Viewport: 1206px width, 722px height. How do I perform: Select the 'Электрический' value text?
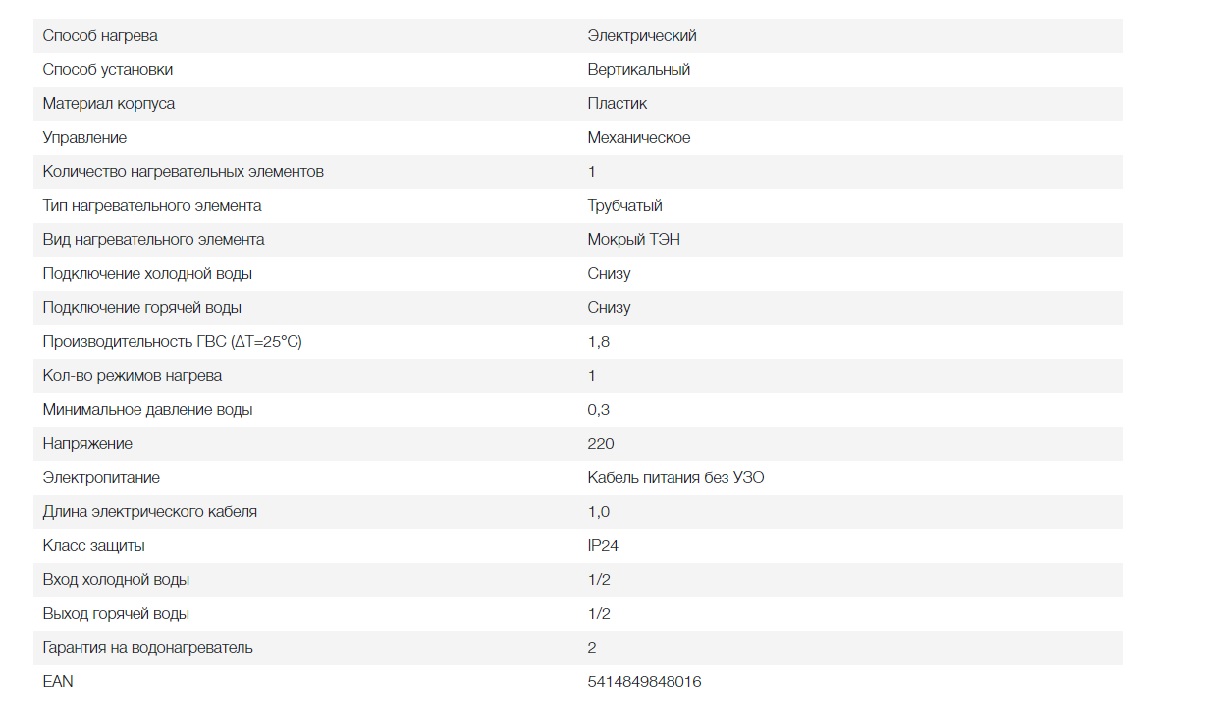pos(642,36)
